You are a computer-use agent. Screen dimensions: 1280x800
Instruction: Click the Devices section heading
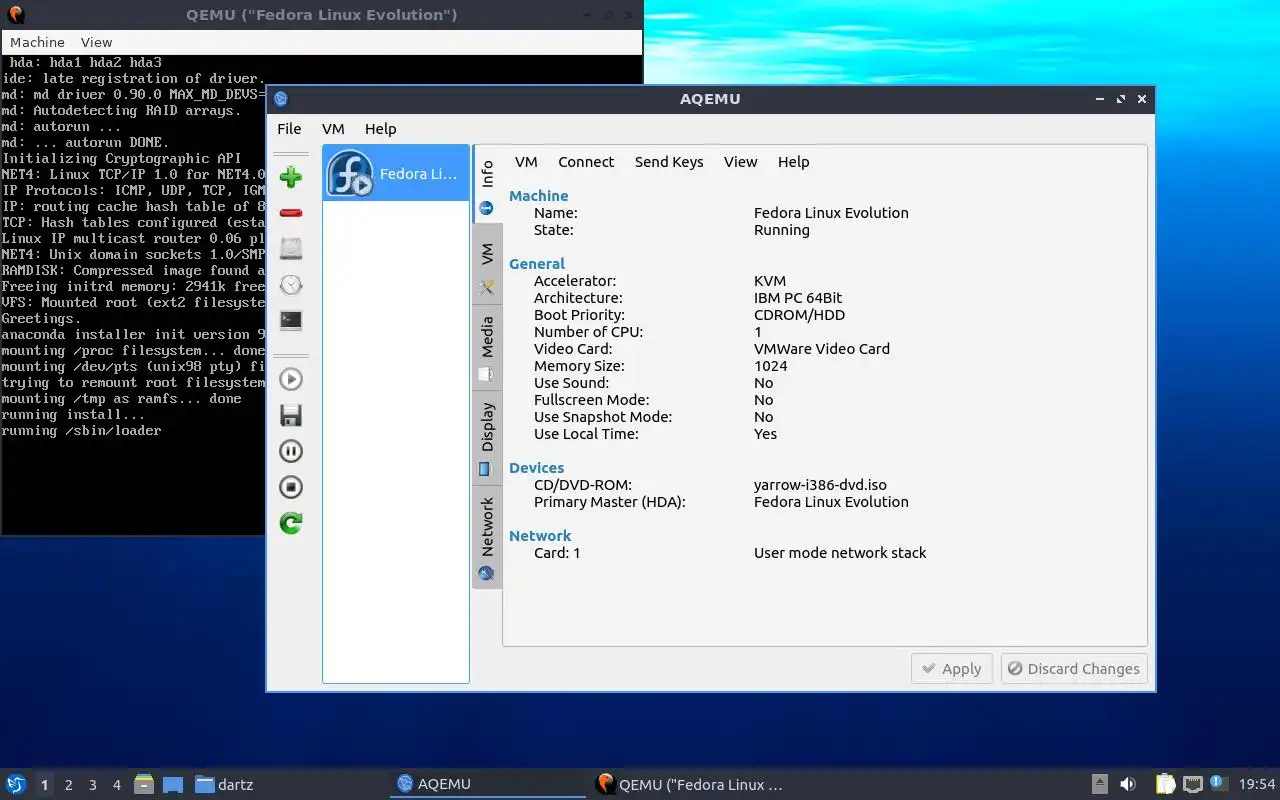click(536, 468)
